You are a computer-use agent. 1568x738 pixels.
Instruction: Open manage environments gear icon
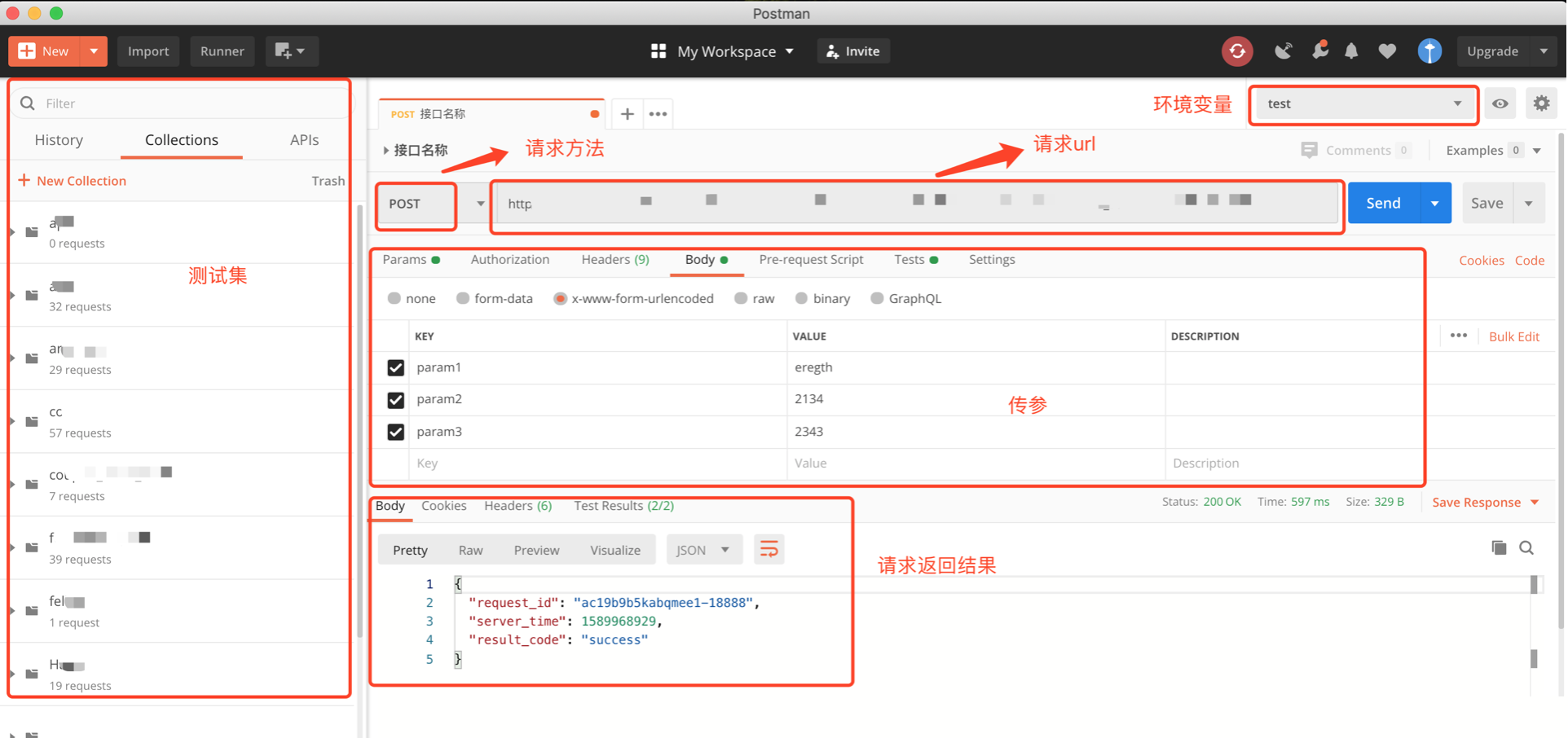(1541, 103)
